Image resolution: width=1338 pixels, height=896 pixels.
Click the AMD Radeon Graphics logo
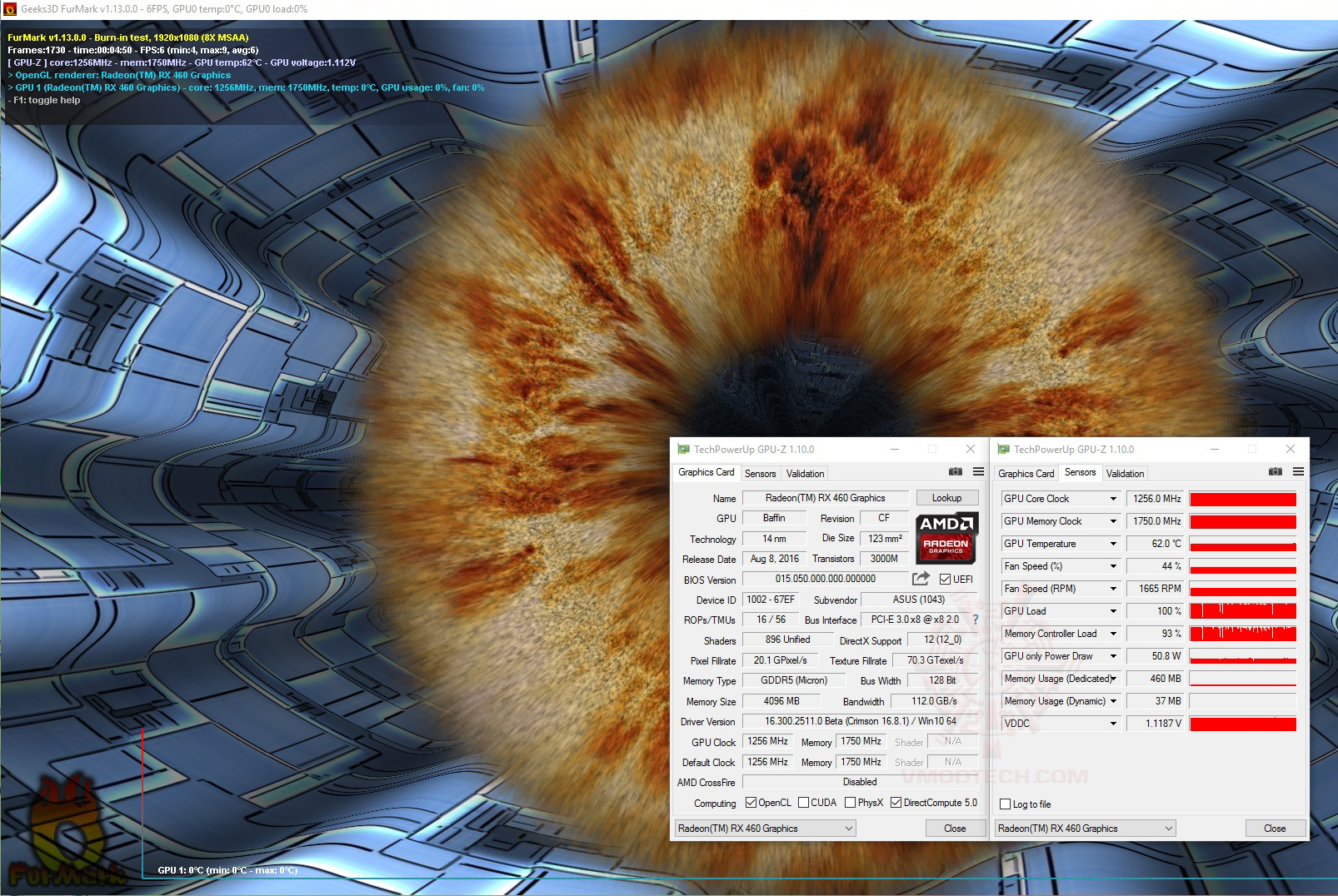[x=946, y=538]
